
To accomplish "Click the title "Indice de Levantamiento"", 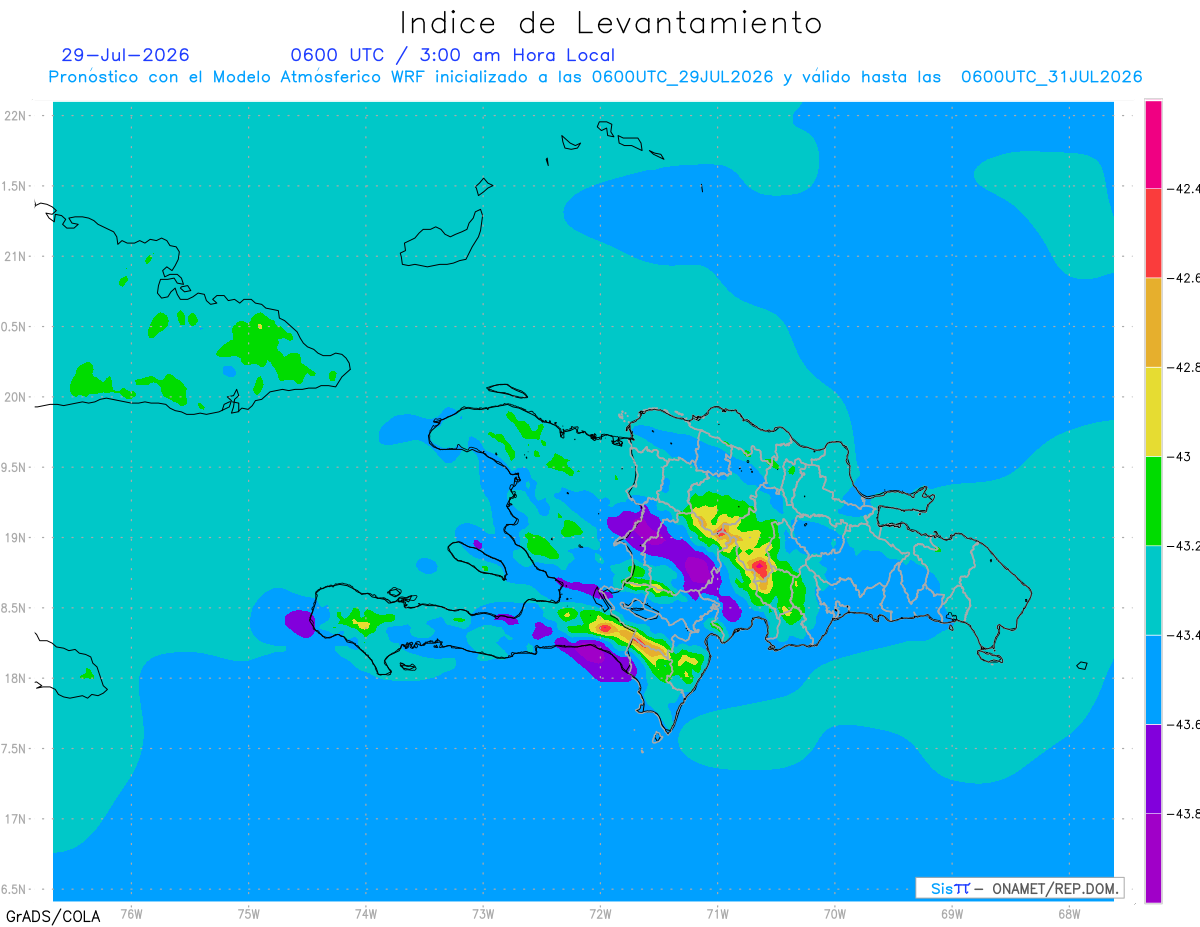I will 611,22.
